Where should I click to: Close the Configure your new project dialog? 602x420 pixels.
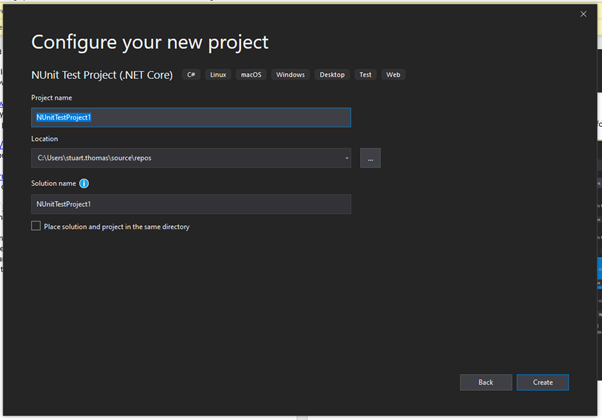point(583,14)
